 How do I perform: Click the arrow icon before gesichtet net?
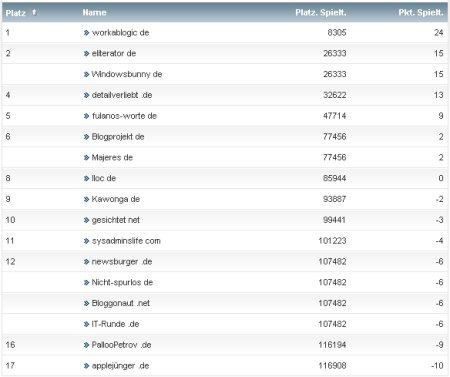(x=86, y=220)
